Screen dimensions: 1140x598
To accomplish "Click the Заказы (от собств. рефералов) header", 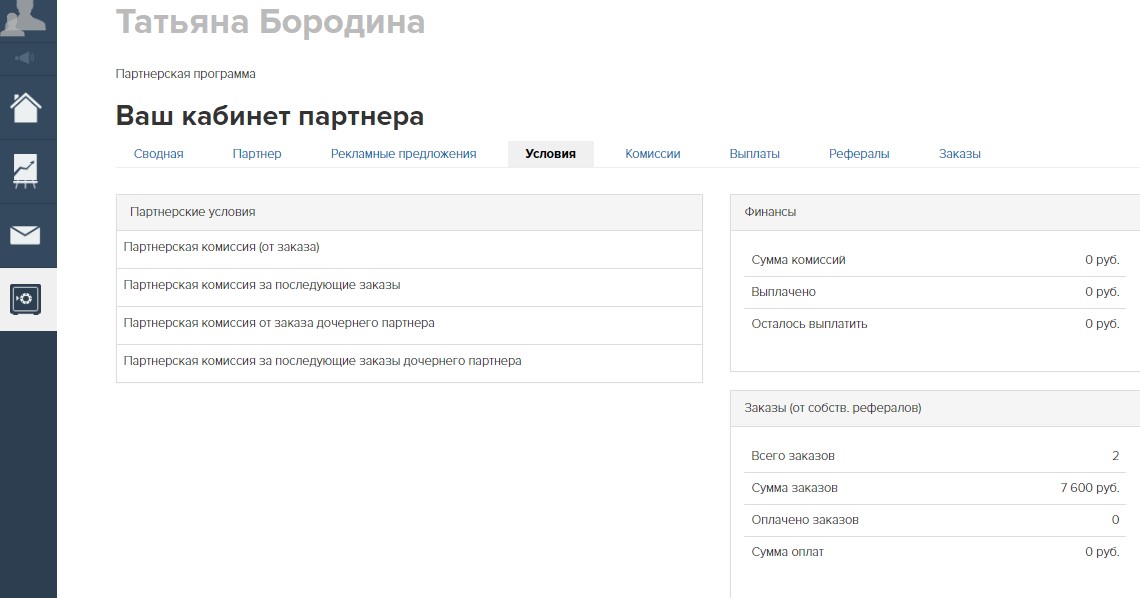I will pos(935,408).
